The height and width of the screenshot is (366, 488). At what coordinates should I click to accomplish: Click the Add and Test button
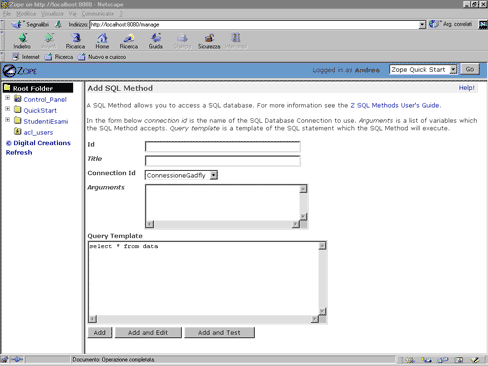(x=219, y=332)
